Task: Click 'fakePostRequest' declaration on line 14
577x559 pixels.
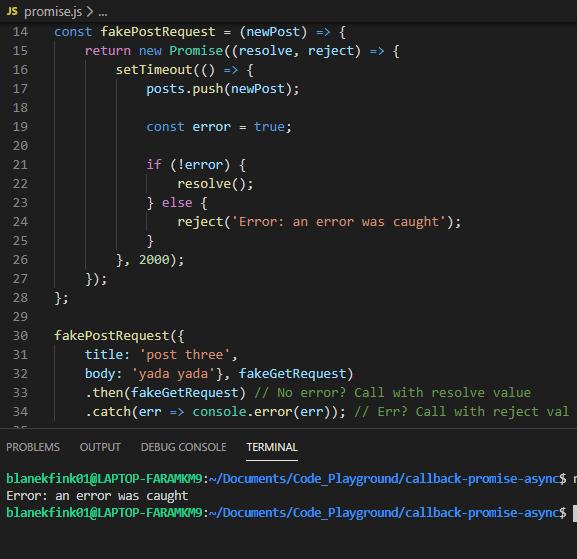Action: [x=158, y=32]
